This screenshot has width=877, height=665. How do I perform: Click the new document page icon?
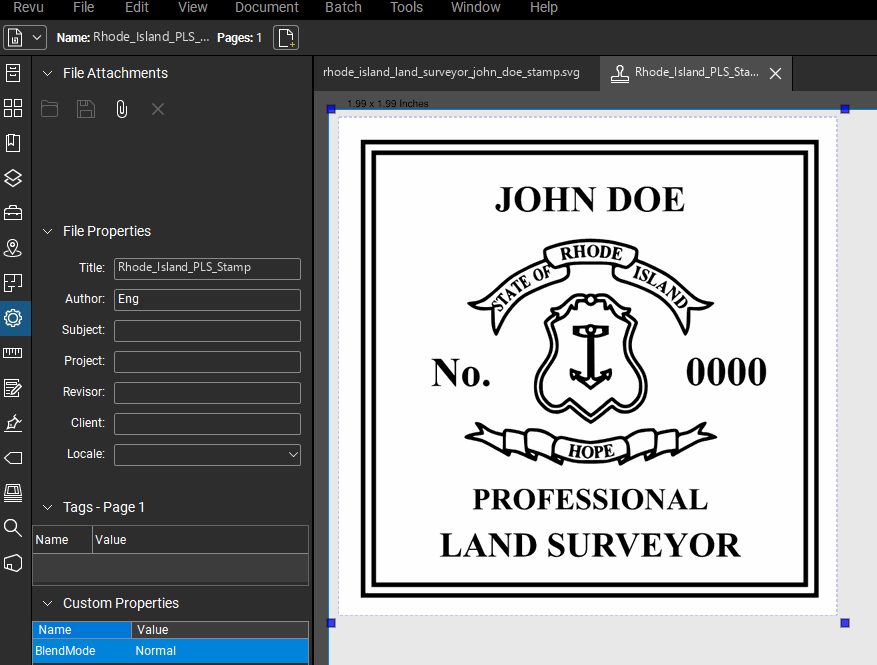(x=286, y=37)
